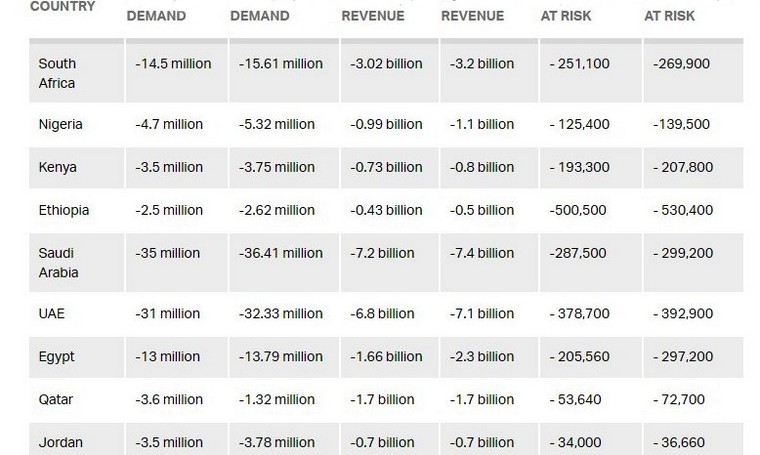Select the South Africa country cell

pos(57,73)
